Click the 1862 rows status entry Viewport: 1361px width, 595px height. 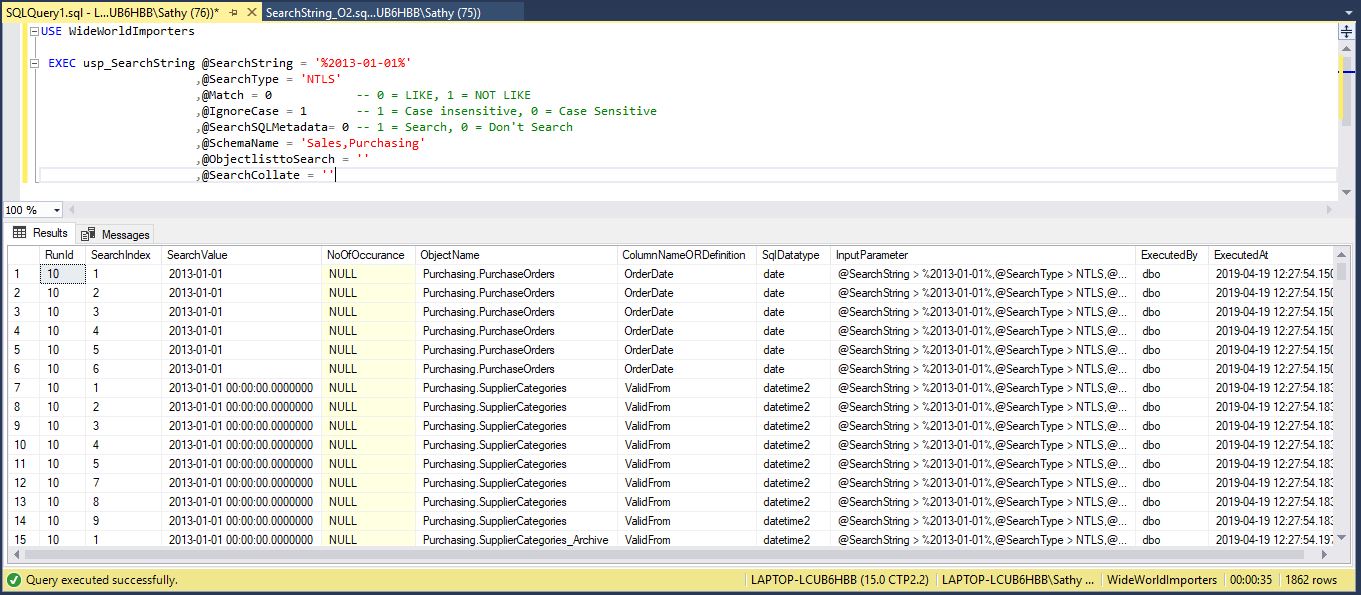(x=1310, y=580)
